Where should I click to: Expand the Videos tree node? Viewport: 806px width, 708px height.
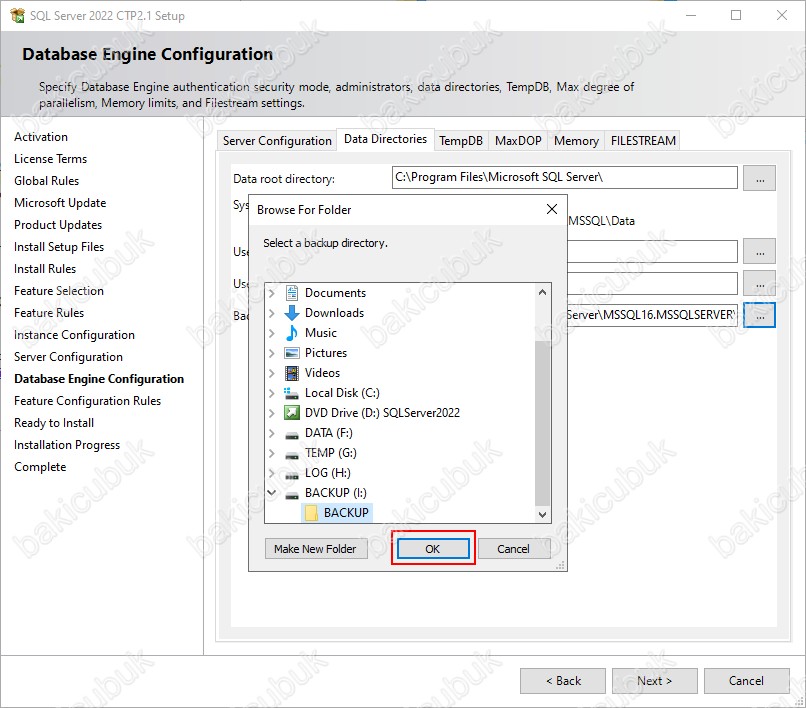click(272, 373)
